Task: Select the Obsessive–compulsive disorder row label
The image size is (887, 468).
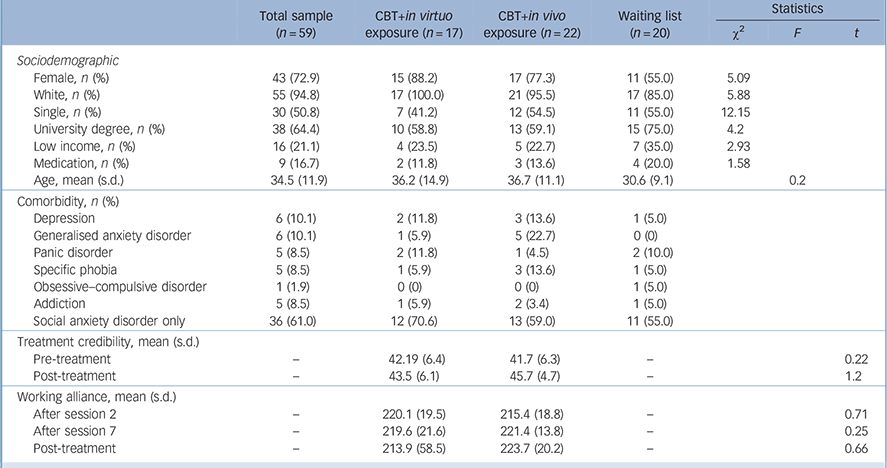Action: point(119,287)
